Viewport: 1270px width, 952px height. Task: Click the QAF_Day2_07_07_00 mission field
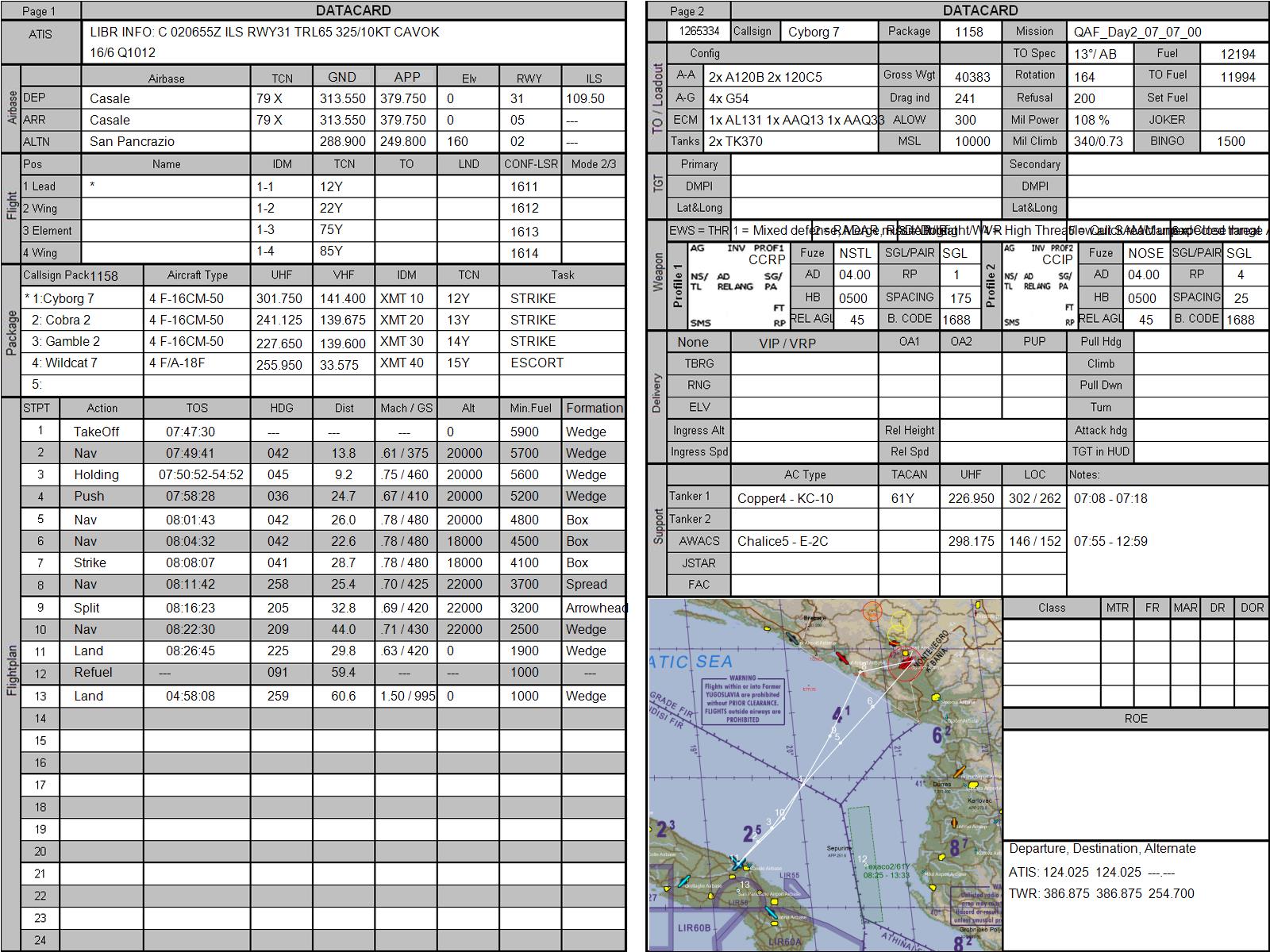point(1168,32)
